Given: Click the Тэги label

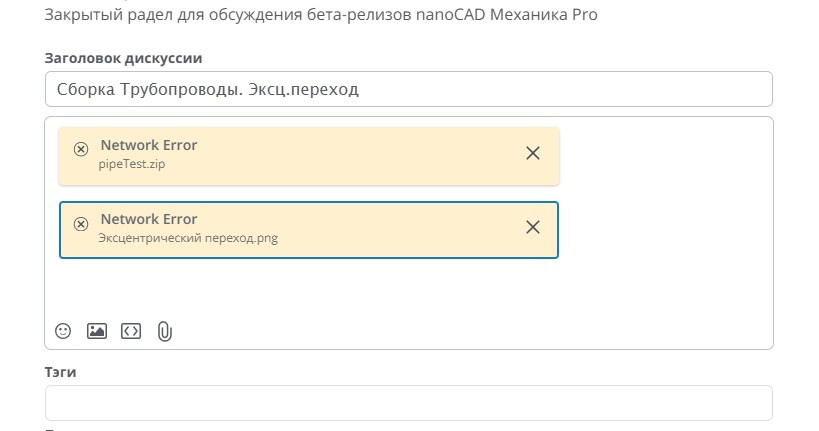Looking at the screenshot, I should click(x=61, y=372).
